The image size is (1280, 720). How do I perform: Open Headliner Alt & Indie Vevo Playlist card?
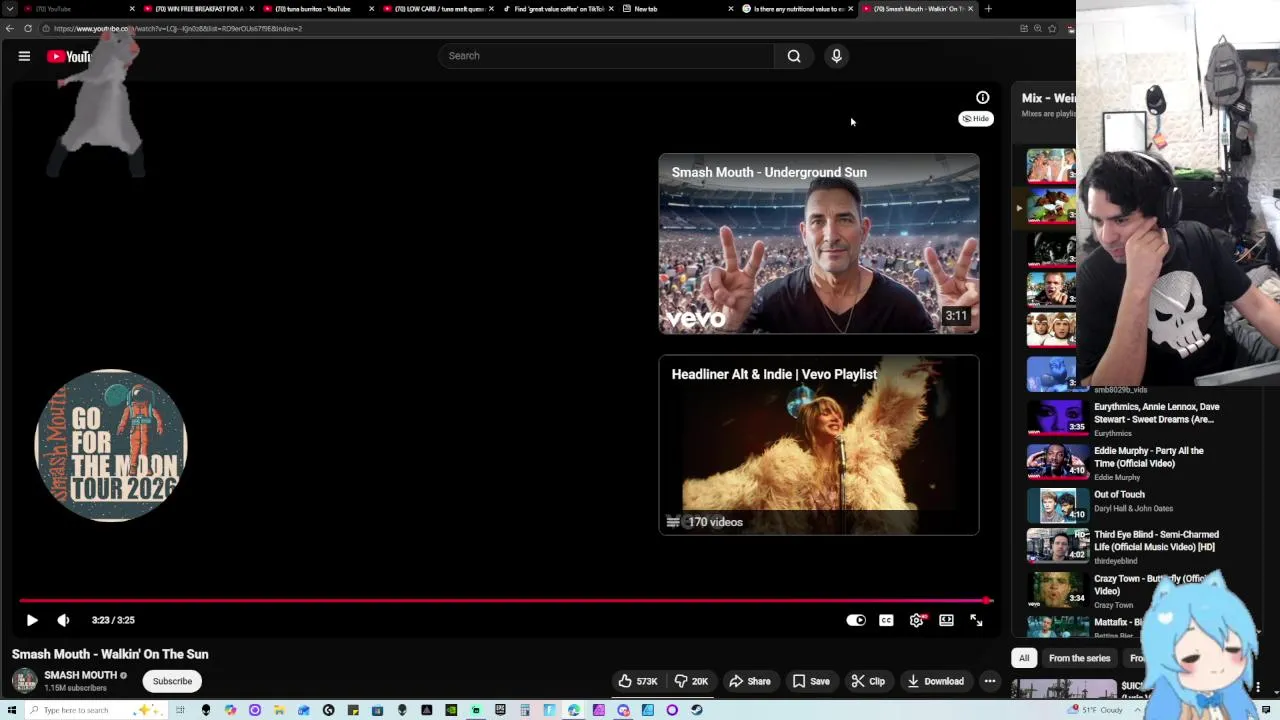pos(819,445)
